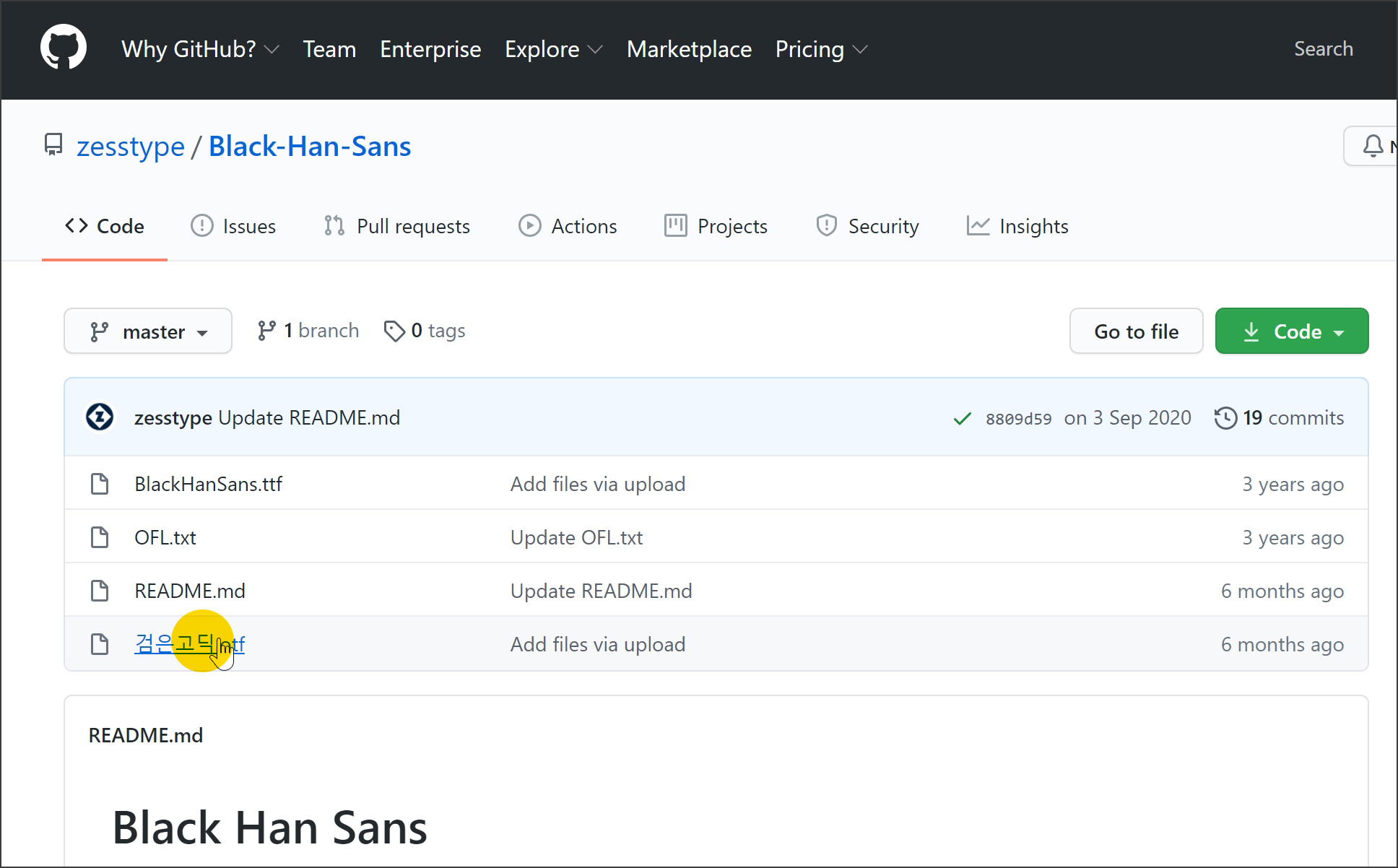Select the Code tab
The height and width of the screenshot is (868, 1398).
(x=105, y=226)
